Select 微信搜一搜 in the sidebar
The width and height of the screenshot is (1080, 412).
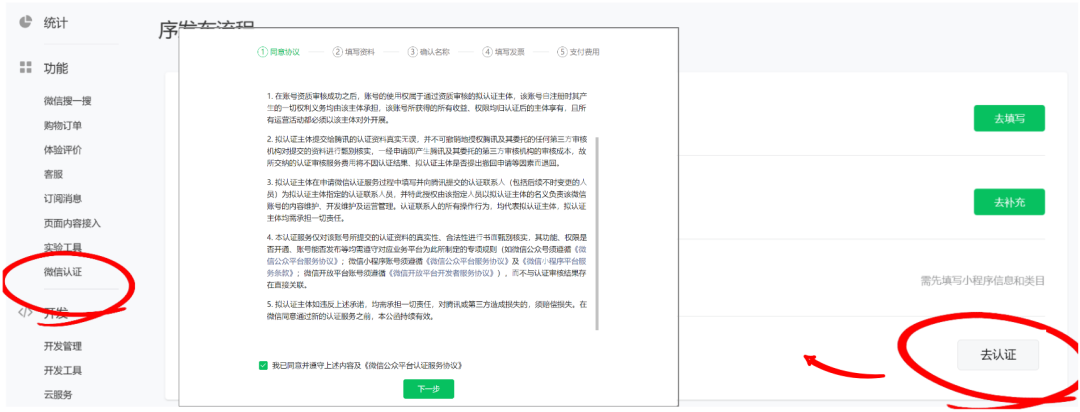[x=68, y=101]
